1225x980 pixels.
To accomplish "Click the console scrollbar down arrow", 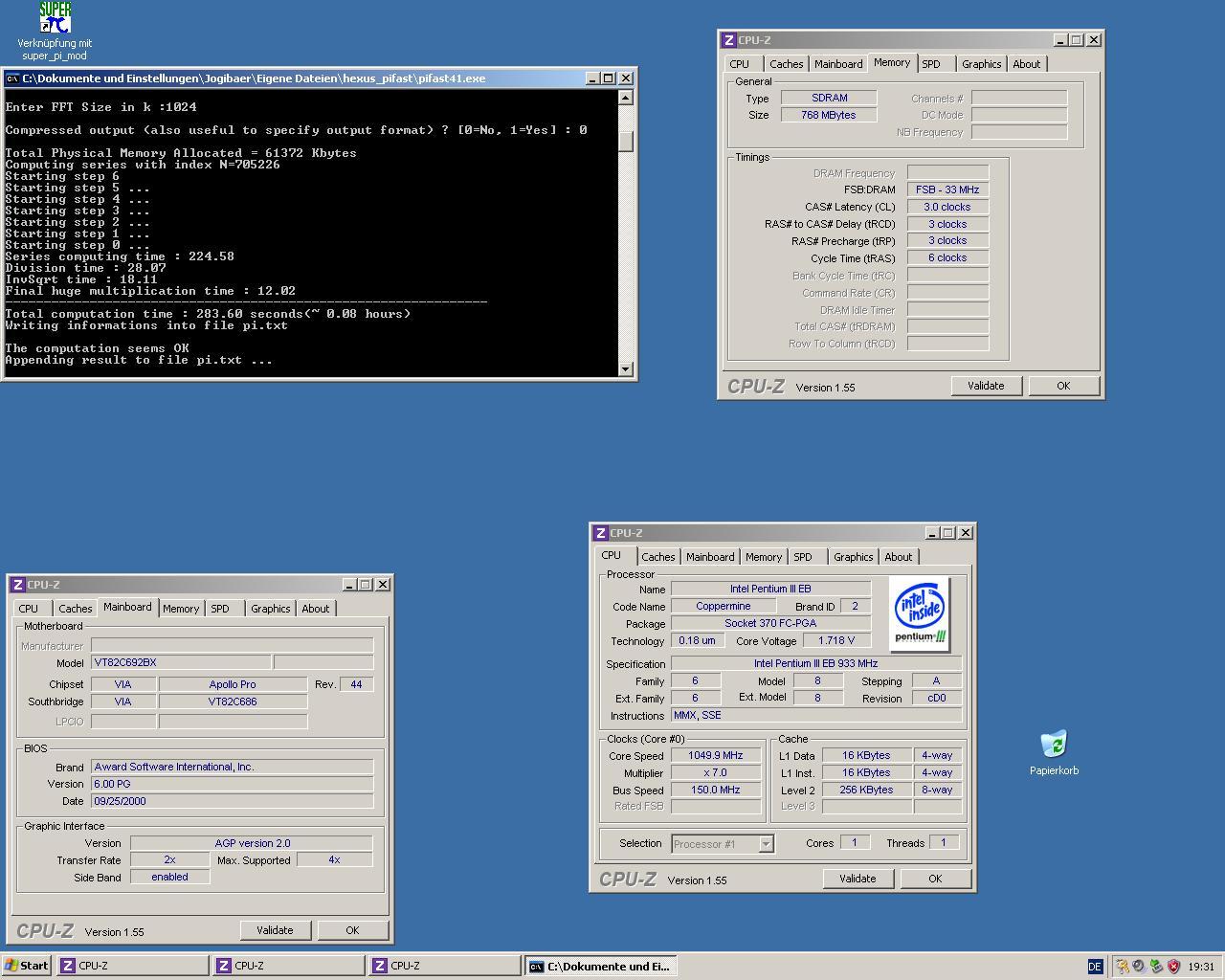I will click(x=626, y=368).
